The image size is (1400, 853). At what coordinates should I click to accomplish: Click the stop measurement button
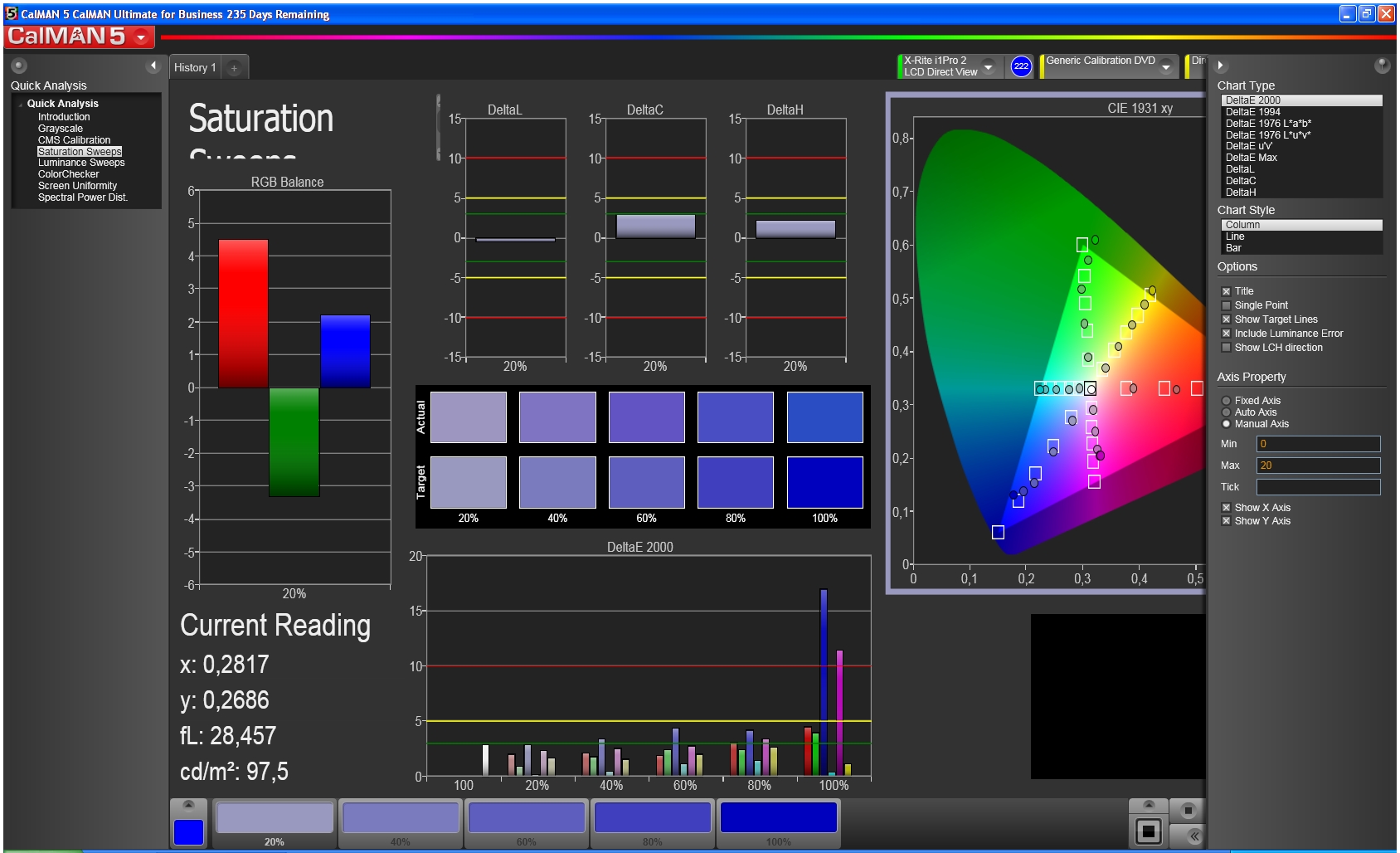pyautogui.click(x=1188, y=810)
